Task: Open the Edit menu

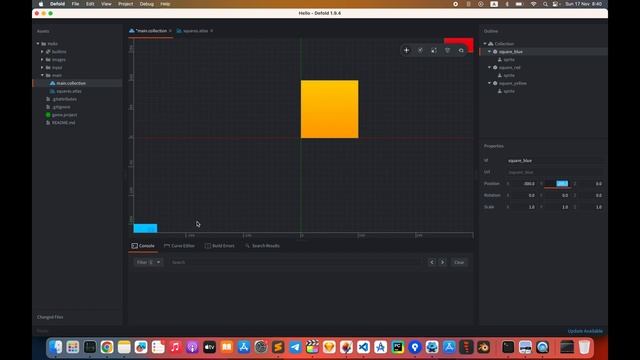Action: point(90,4)
